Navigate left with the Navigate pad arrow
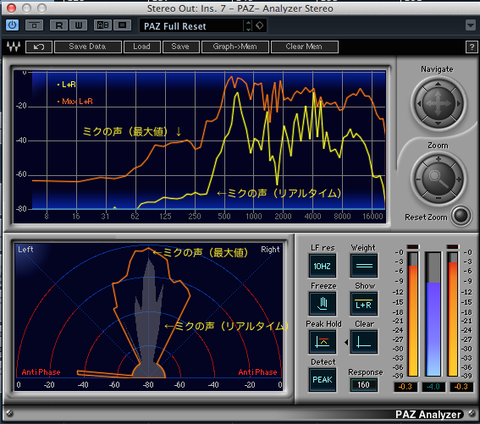 (419, 104)
